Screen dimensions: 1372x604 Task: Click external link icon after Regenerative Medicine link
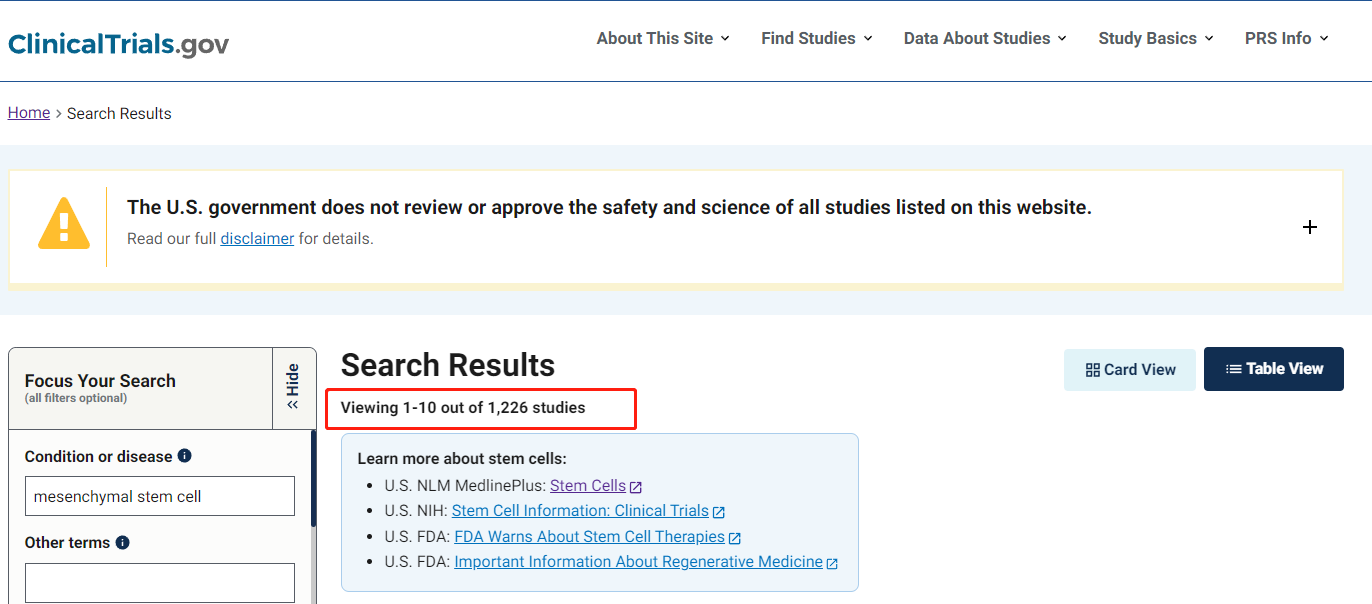[x=832, y=563]
